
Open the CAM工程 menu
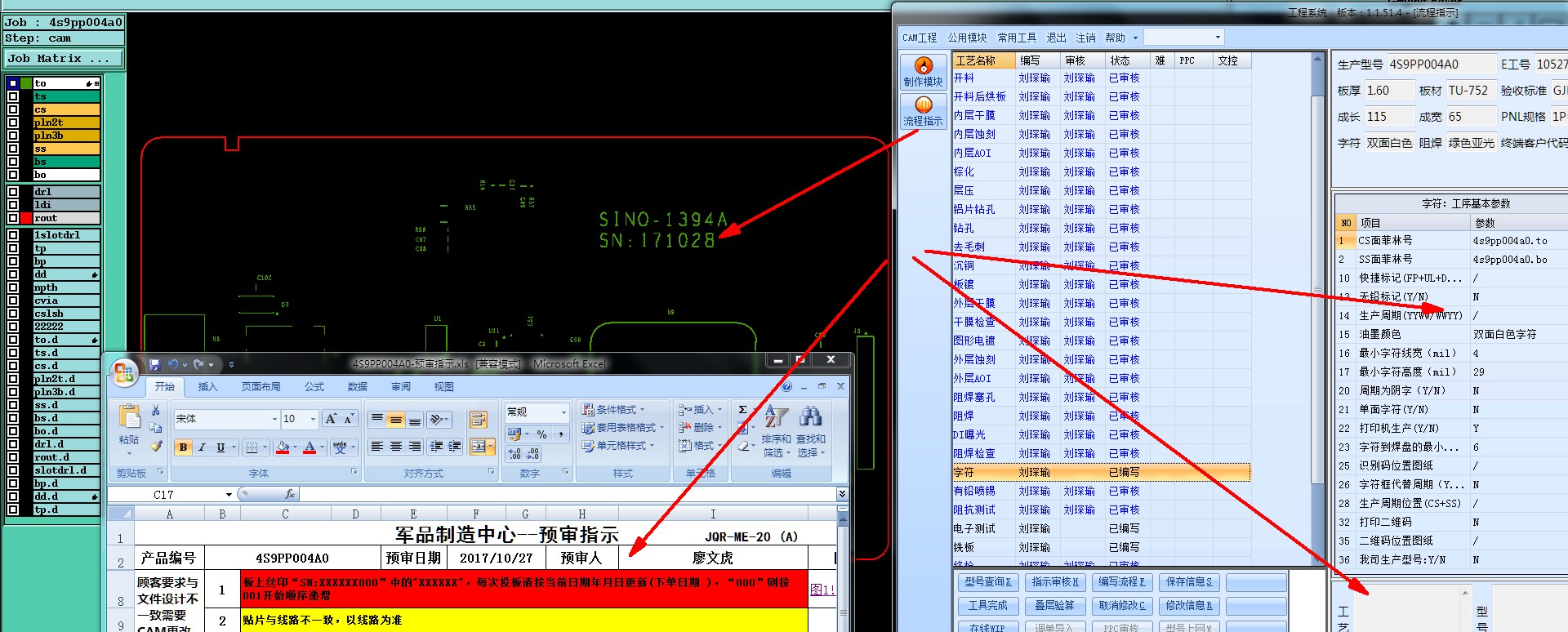coord(920,38)
